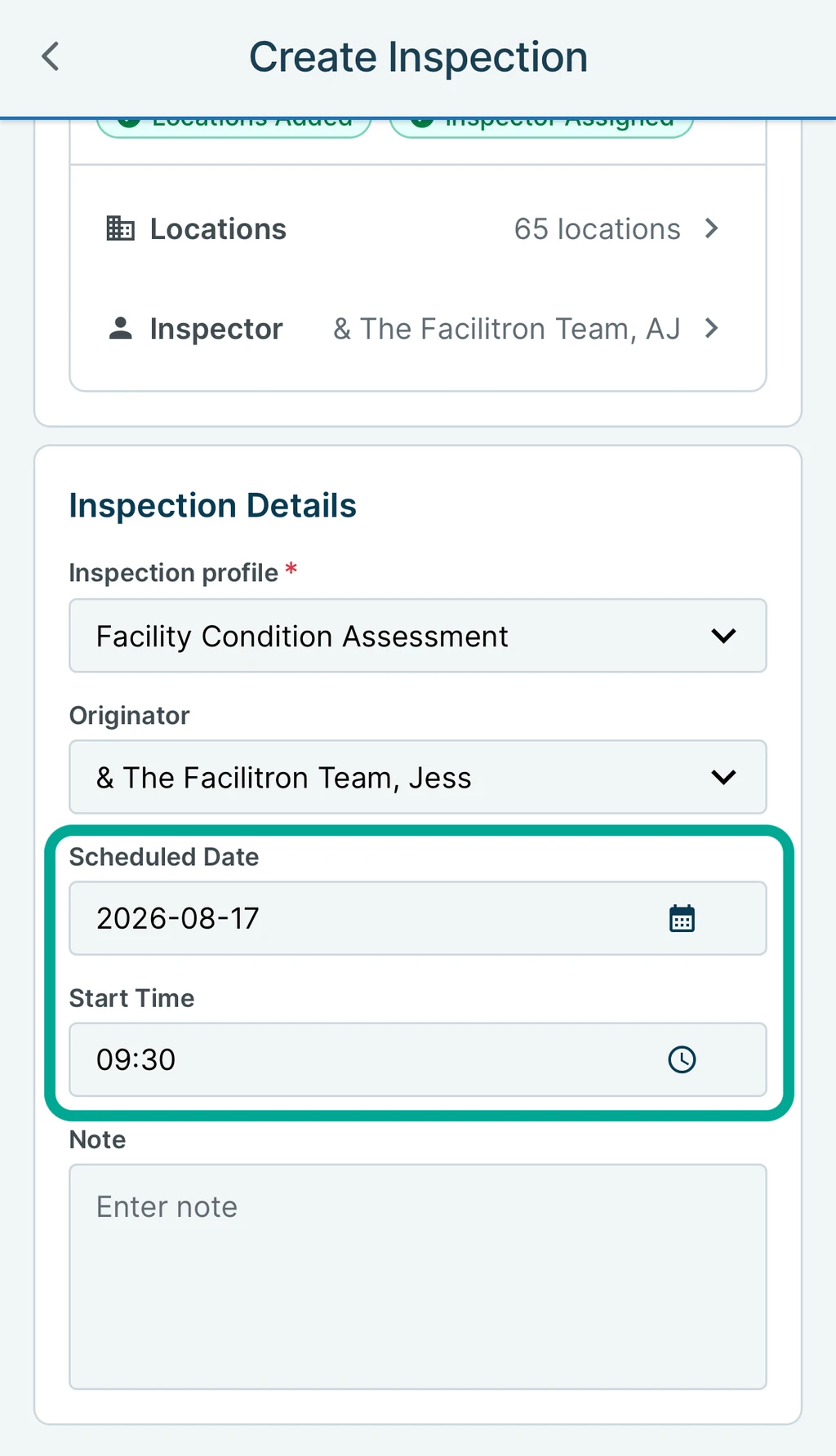
Task: Open the clock time picker icon
Action: (682, 1059)
